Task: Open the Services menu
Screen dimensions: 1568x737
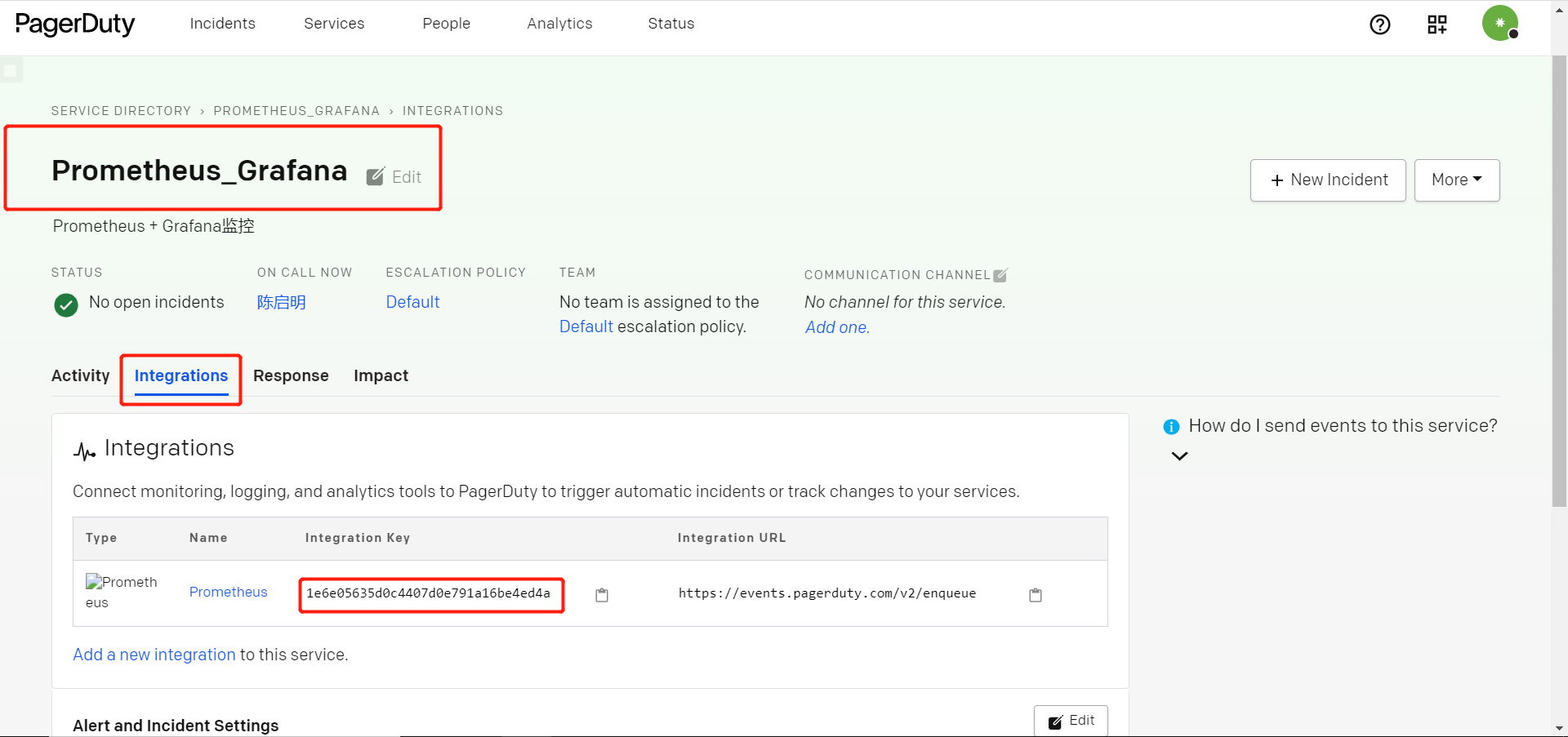Action: click(334, 24)
